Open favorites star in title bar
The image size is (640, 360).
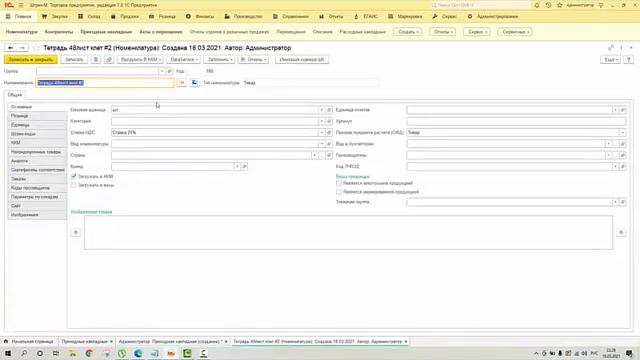point(560,5)
